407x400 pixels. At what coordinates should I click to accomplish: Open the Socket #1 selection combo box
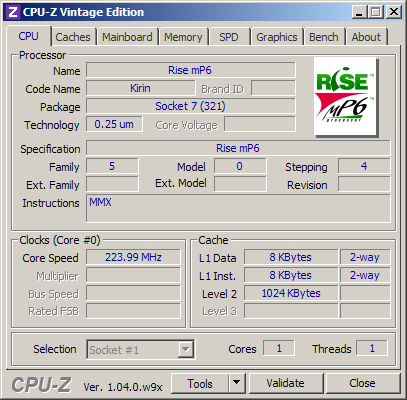[140, 350]
